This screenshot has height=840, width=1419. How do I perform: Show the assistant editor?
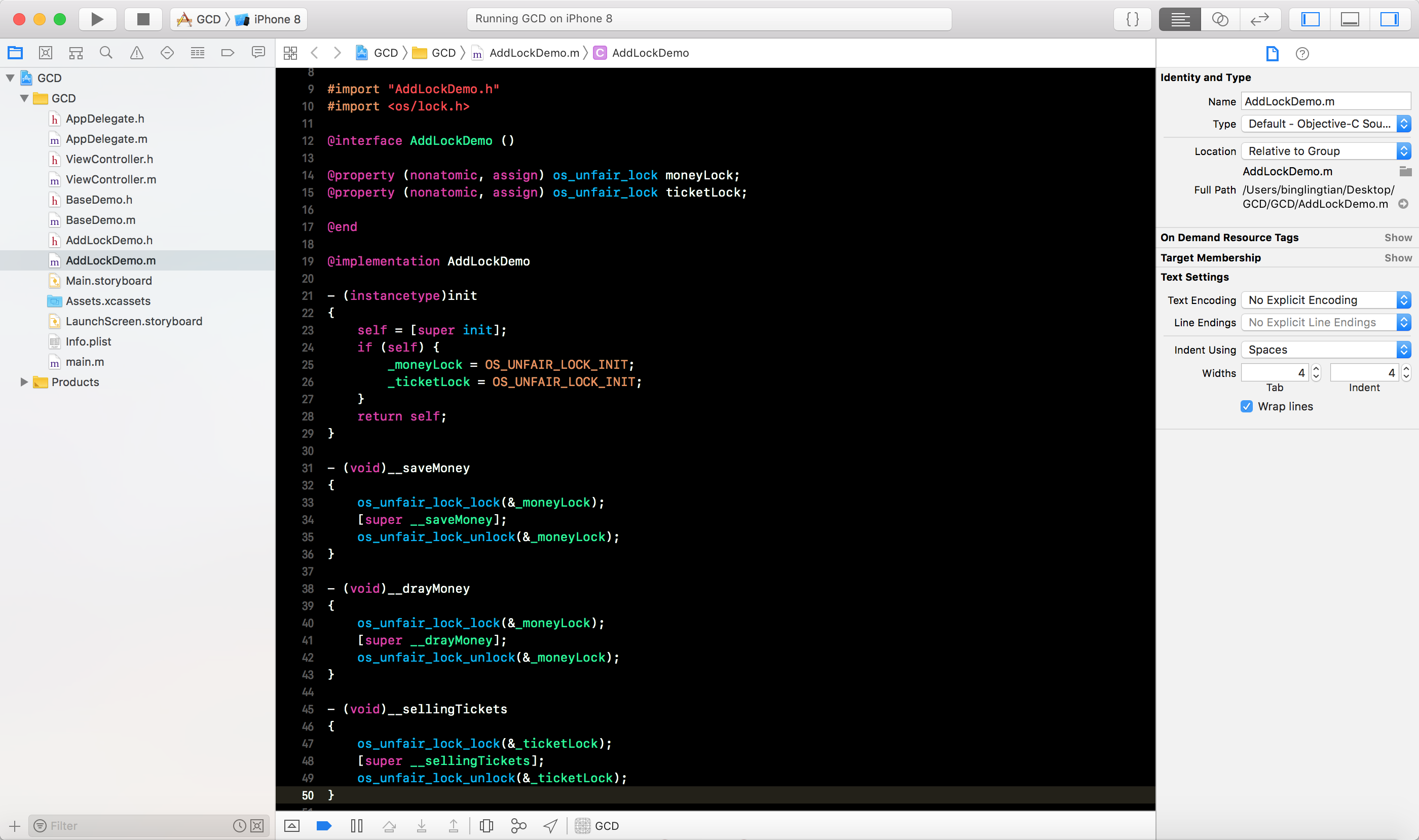click(1220, 19)
